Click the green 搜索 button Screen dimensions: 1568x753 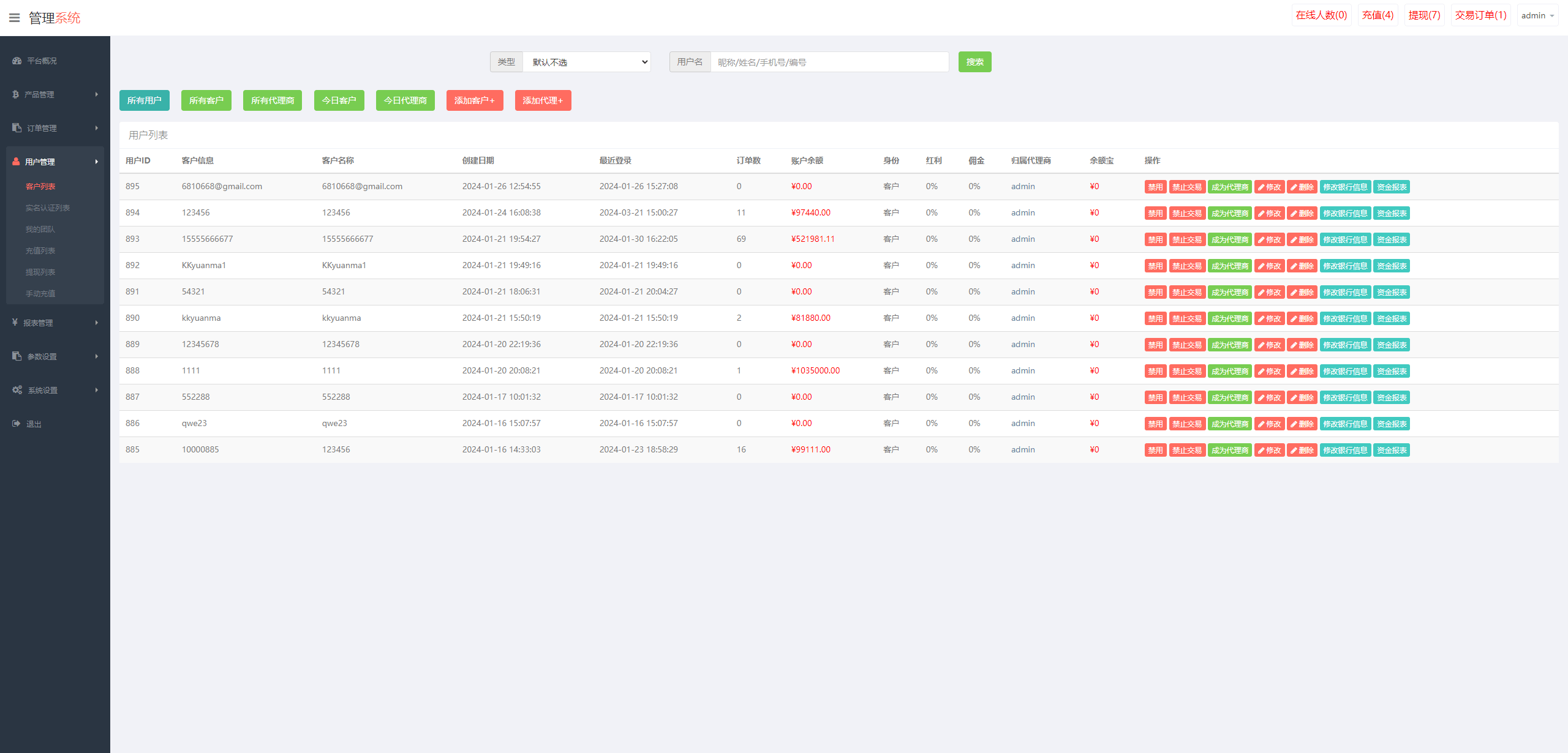[974, 62]
